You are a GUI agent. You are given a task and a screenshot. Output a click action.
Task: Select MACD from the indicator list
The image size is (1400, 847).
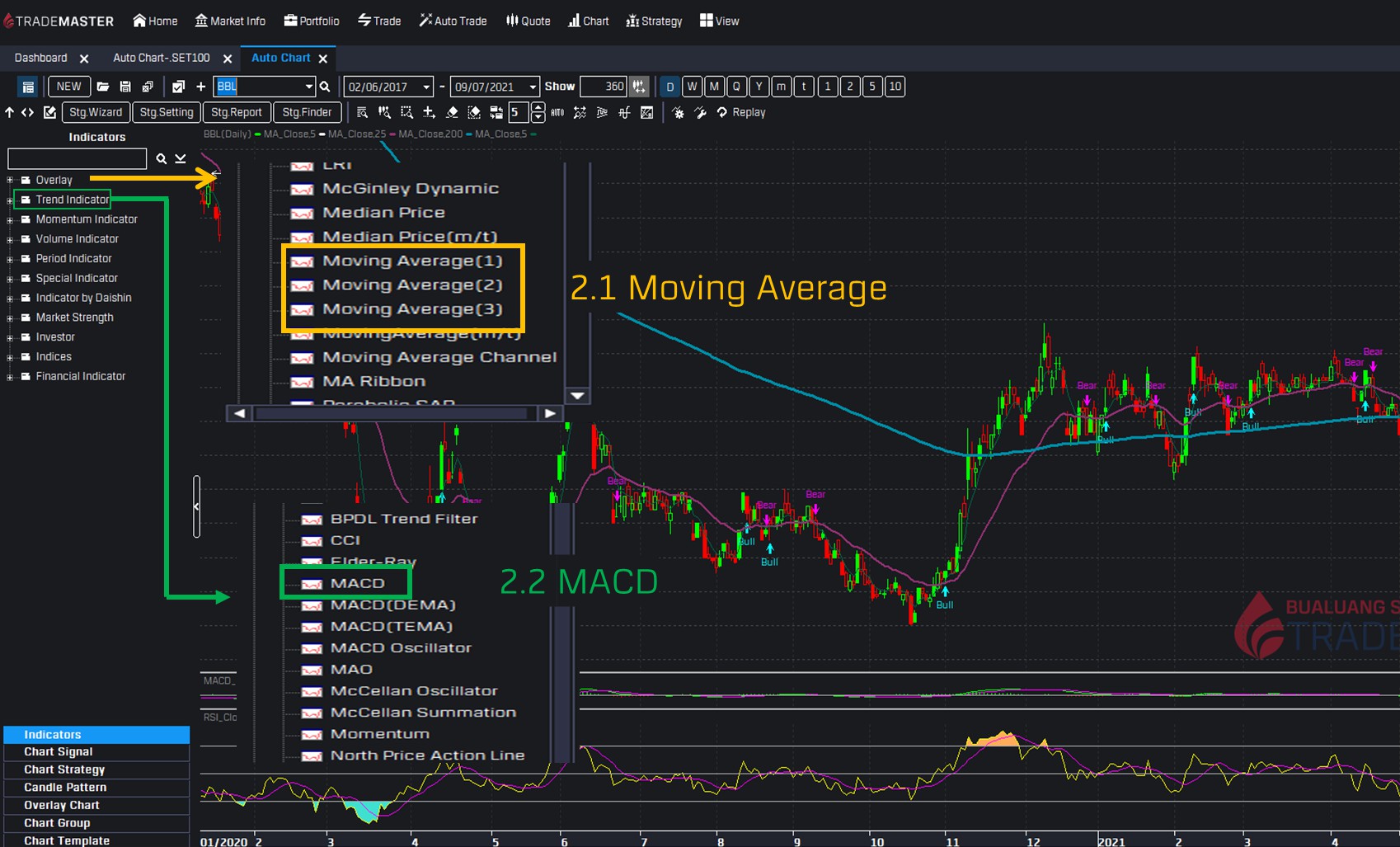coord(357,582)
